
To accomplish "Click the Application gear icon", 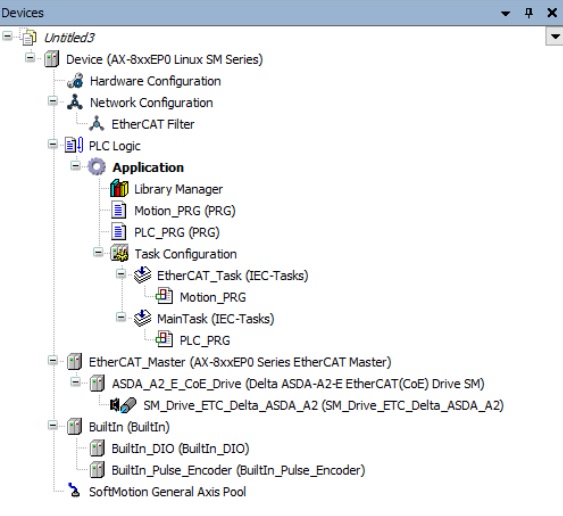I will [x=97, y=167].
